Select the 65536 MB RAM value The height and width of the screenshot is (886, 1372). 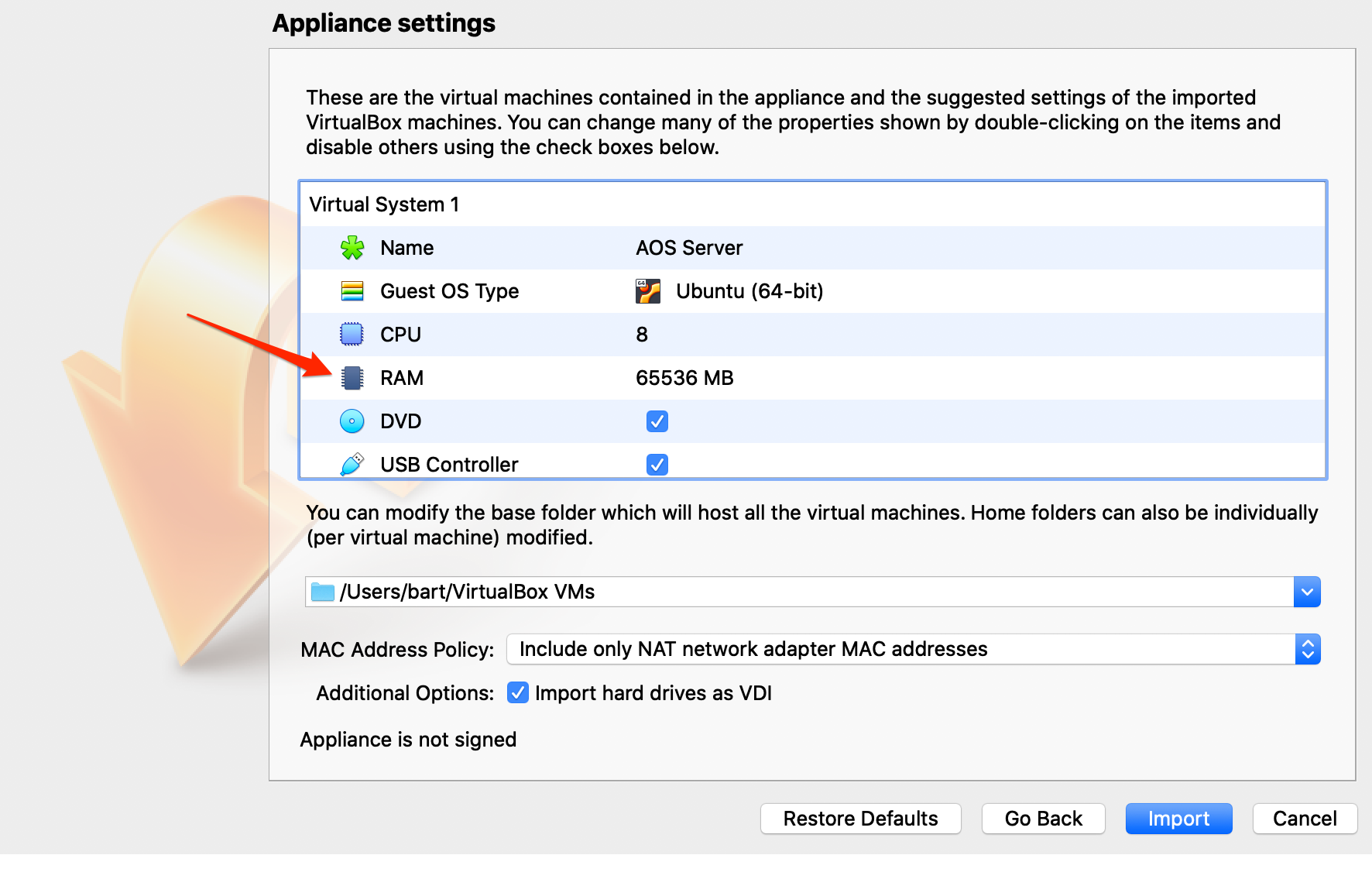coord(684,378)
